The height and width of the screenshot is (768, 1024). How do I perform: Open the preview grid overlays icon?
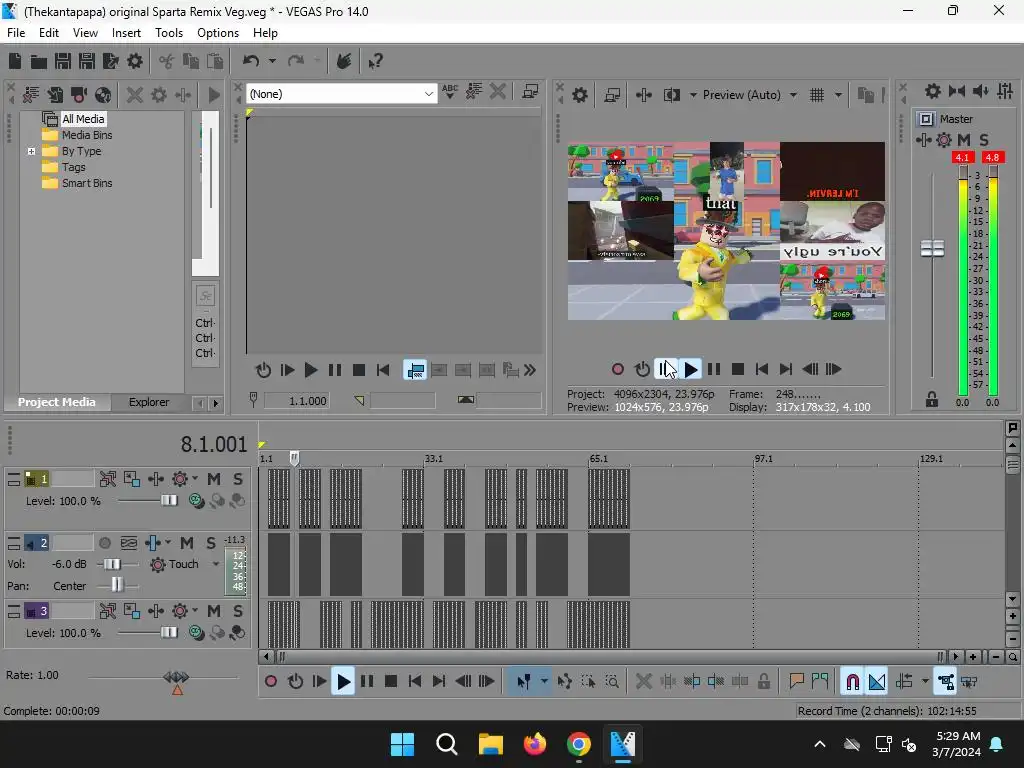(x=817, y=95)
